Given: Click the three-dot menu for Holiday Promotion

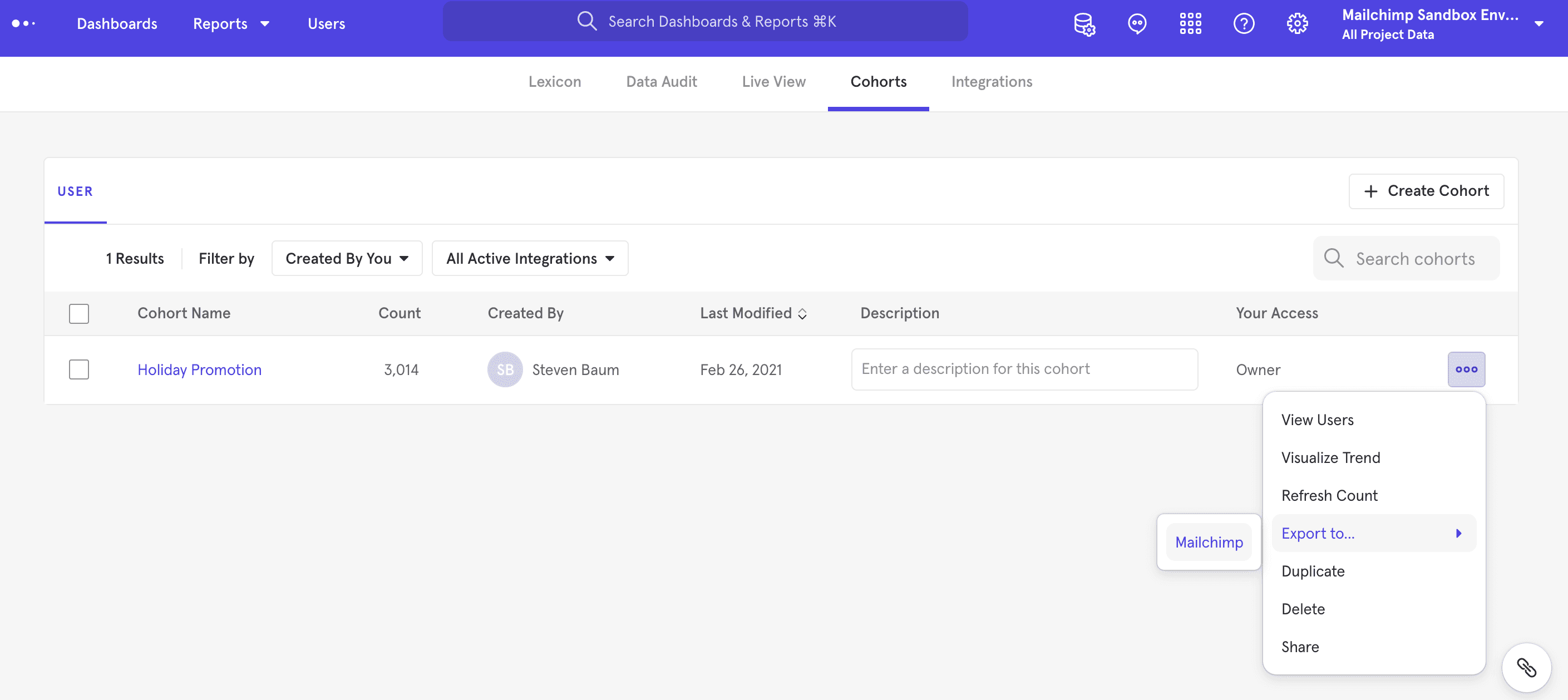Looking at the screenshot, I should tap(1466, 369).
